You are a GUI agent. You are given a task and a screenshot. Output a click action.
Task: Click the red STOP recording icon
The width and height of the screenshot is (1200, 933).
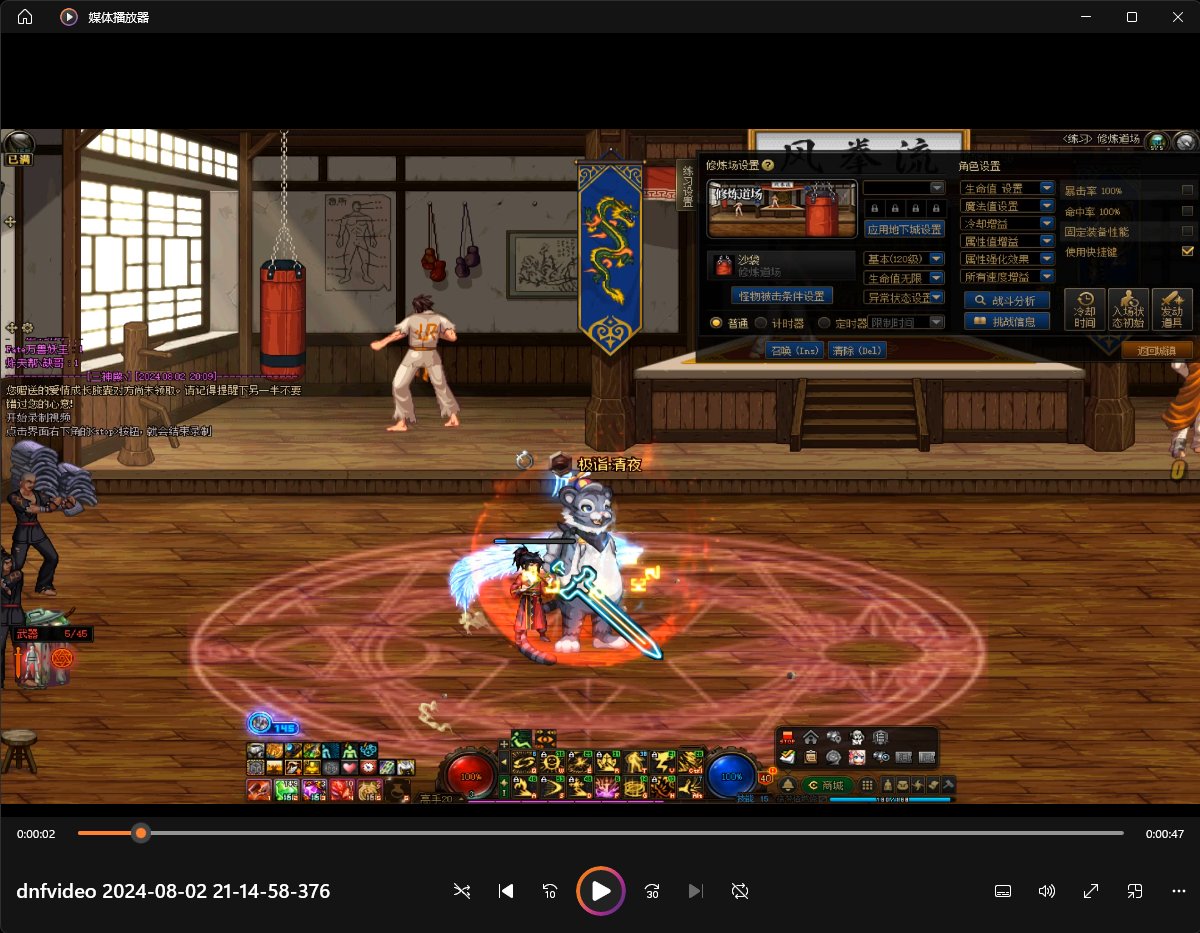click(x=788, y=738)
